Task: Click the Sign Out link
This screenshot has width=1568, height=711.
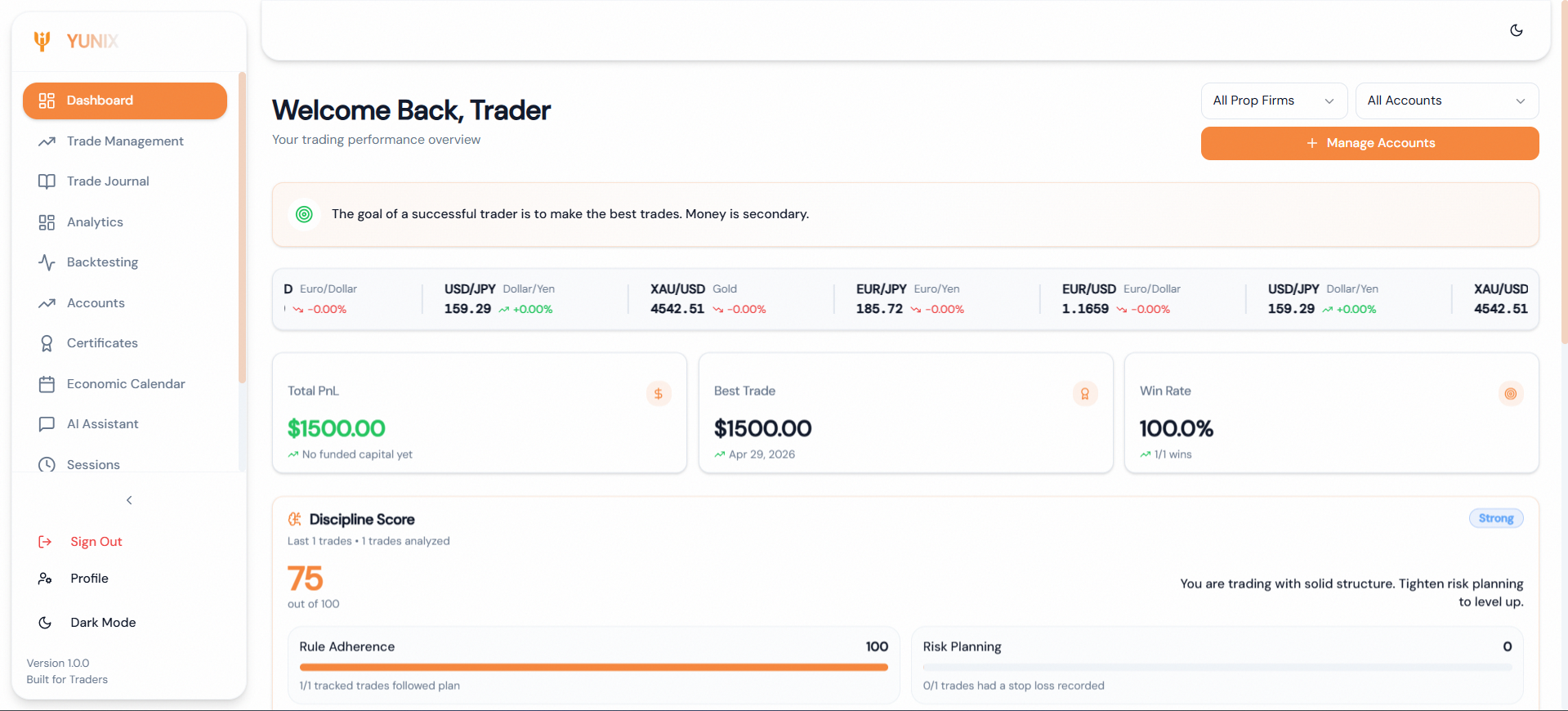Action: 96,542
